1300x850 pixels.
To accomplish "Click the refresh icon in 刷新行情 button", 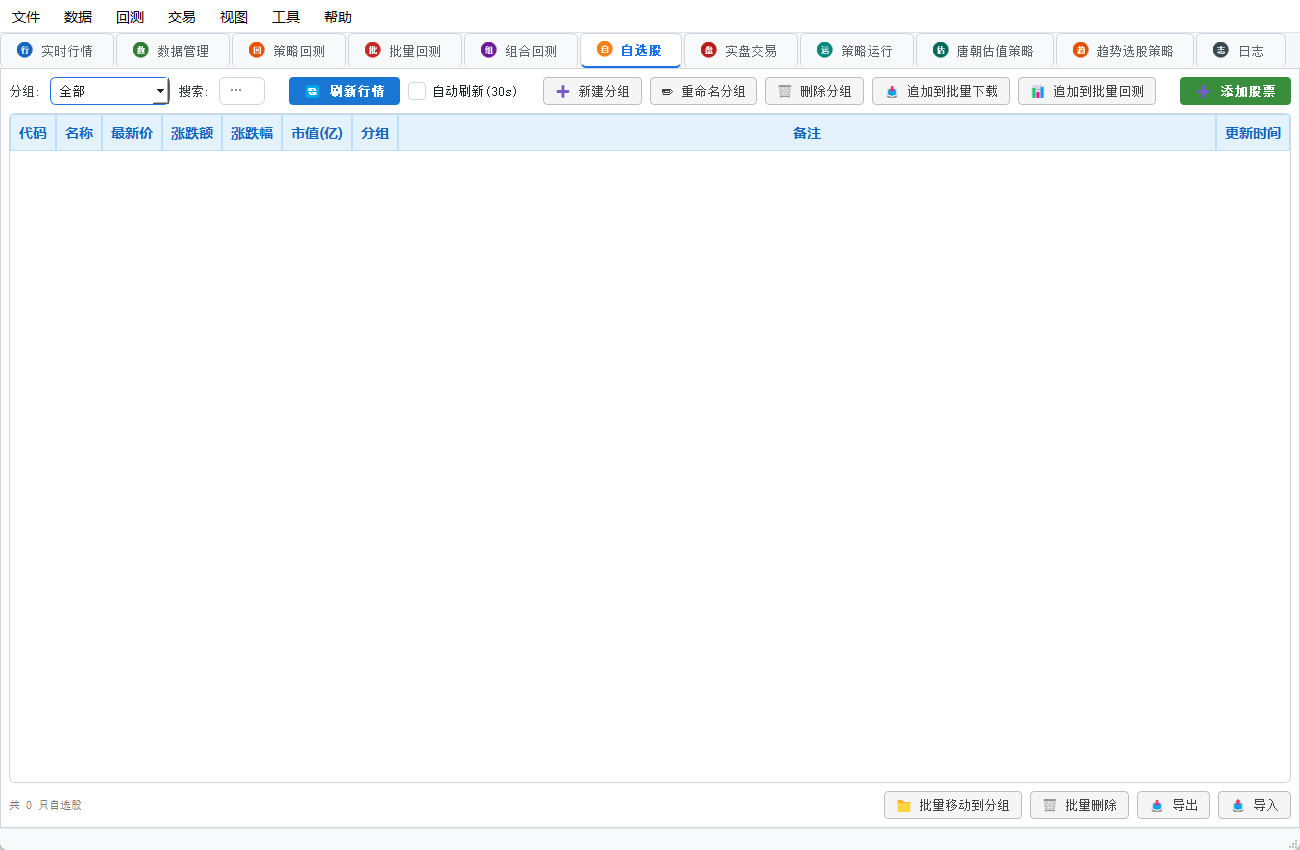I will (x=312, y=91).
